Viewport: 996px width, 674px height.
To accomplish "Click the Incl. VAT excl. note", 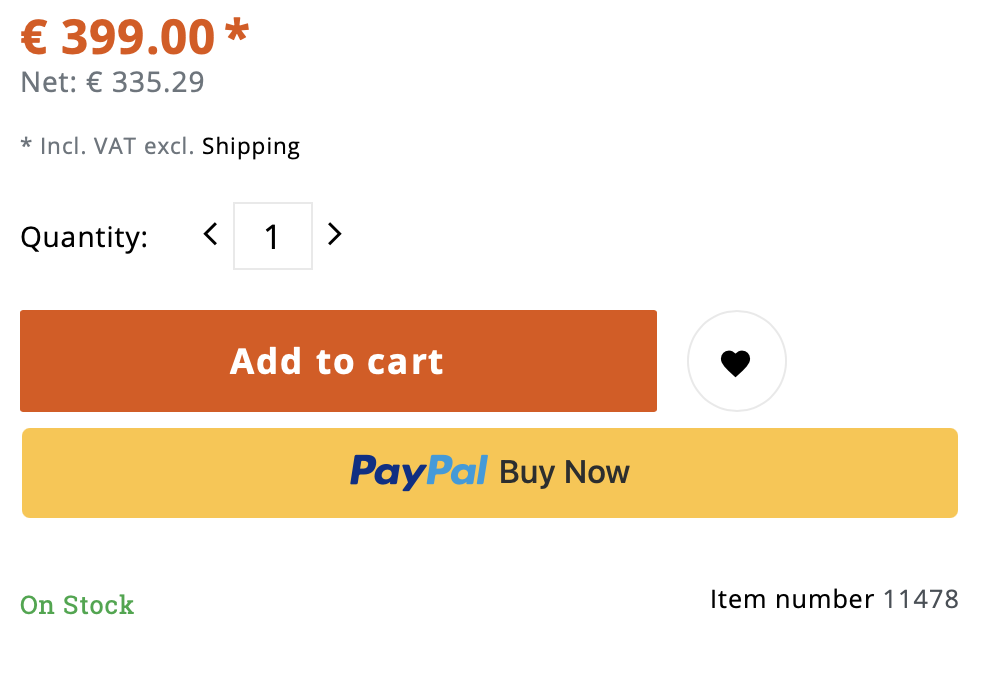I will (x=116, y=147).
